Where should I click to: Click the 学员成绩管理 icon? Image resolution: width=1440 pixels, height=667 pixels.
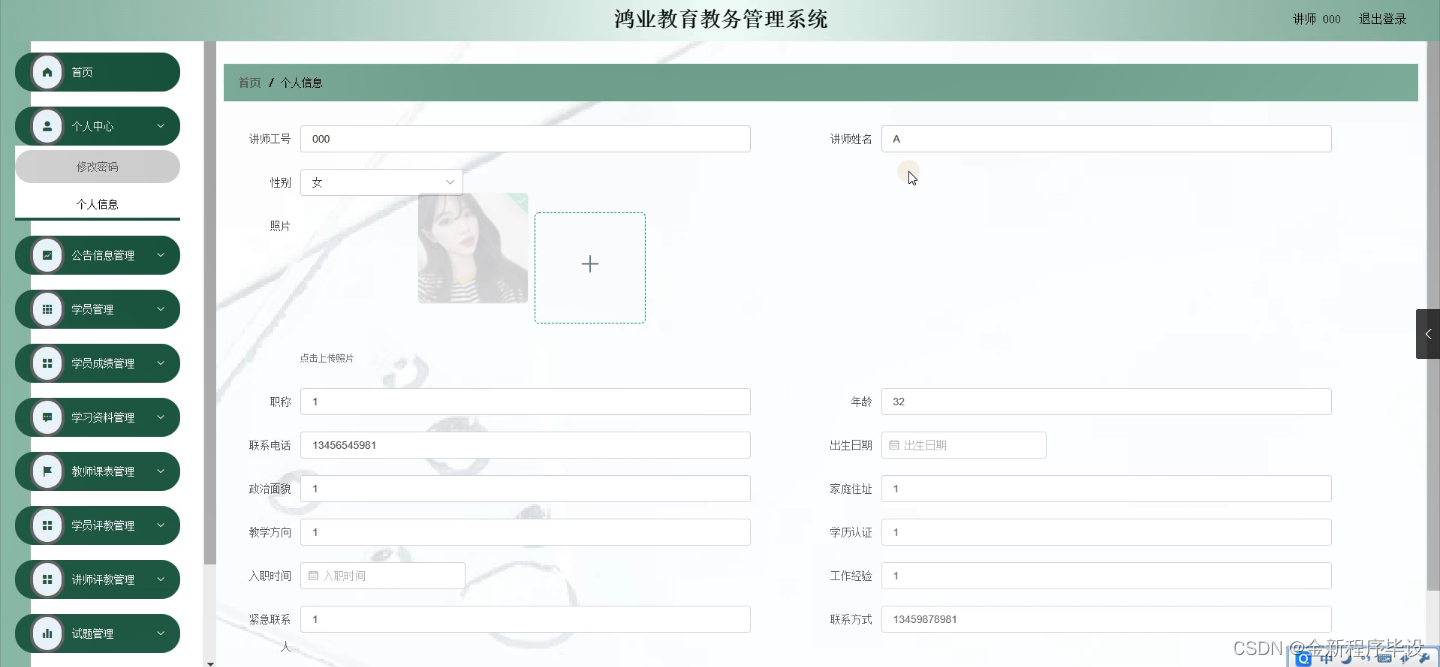[47, 363]
